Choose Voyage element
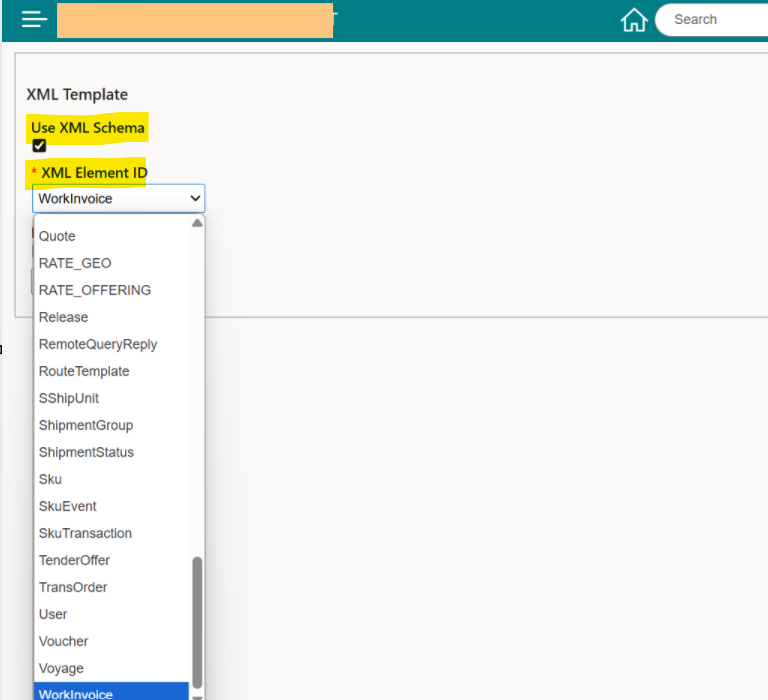The width and height of the screenshot is (768, 700). pyautogui.click(x=111, y=668)
